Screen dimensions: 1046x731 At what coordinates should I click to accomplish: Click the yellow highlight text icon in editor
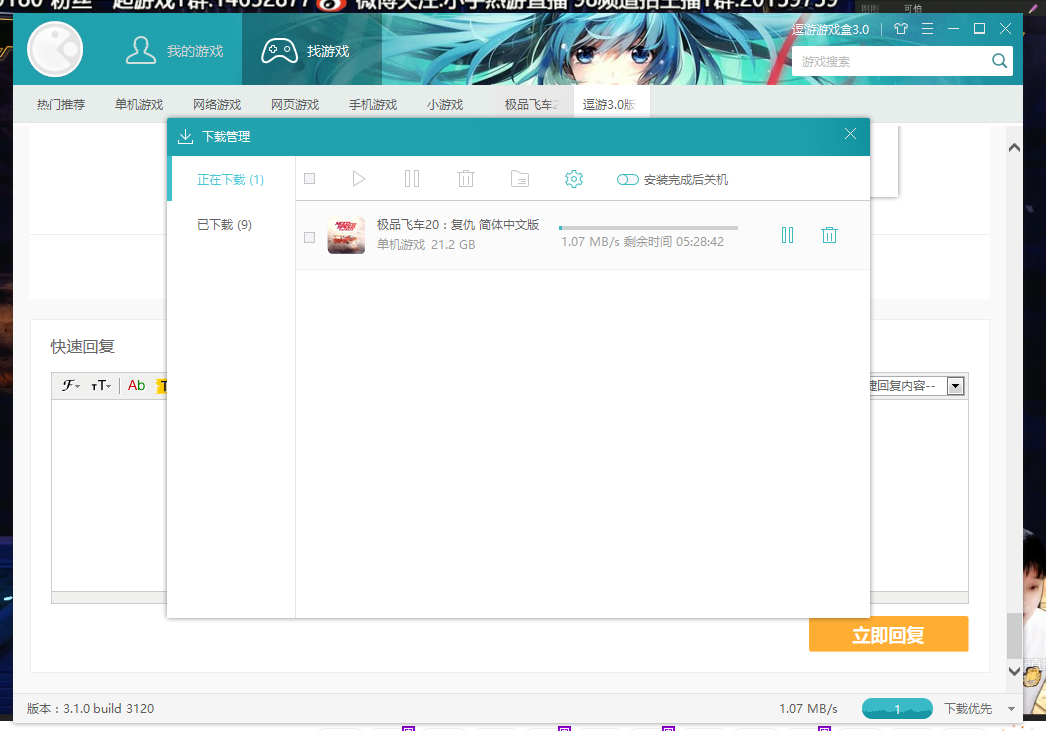coord(161,386)
